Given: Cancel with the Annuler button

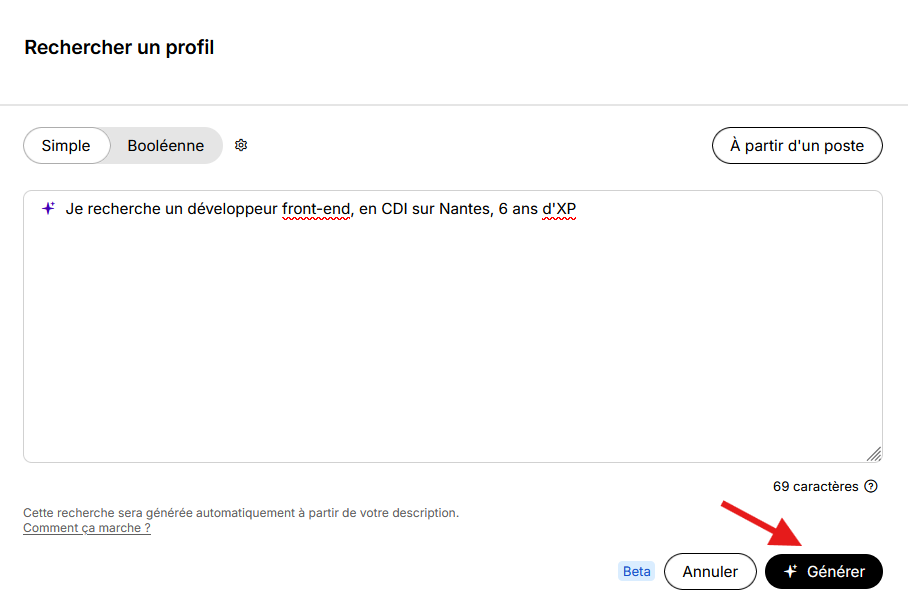Looking at the screenshot, I should click(710, 571).
